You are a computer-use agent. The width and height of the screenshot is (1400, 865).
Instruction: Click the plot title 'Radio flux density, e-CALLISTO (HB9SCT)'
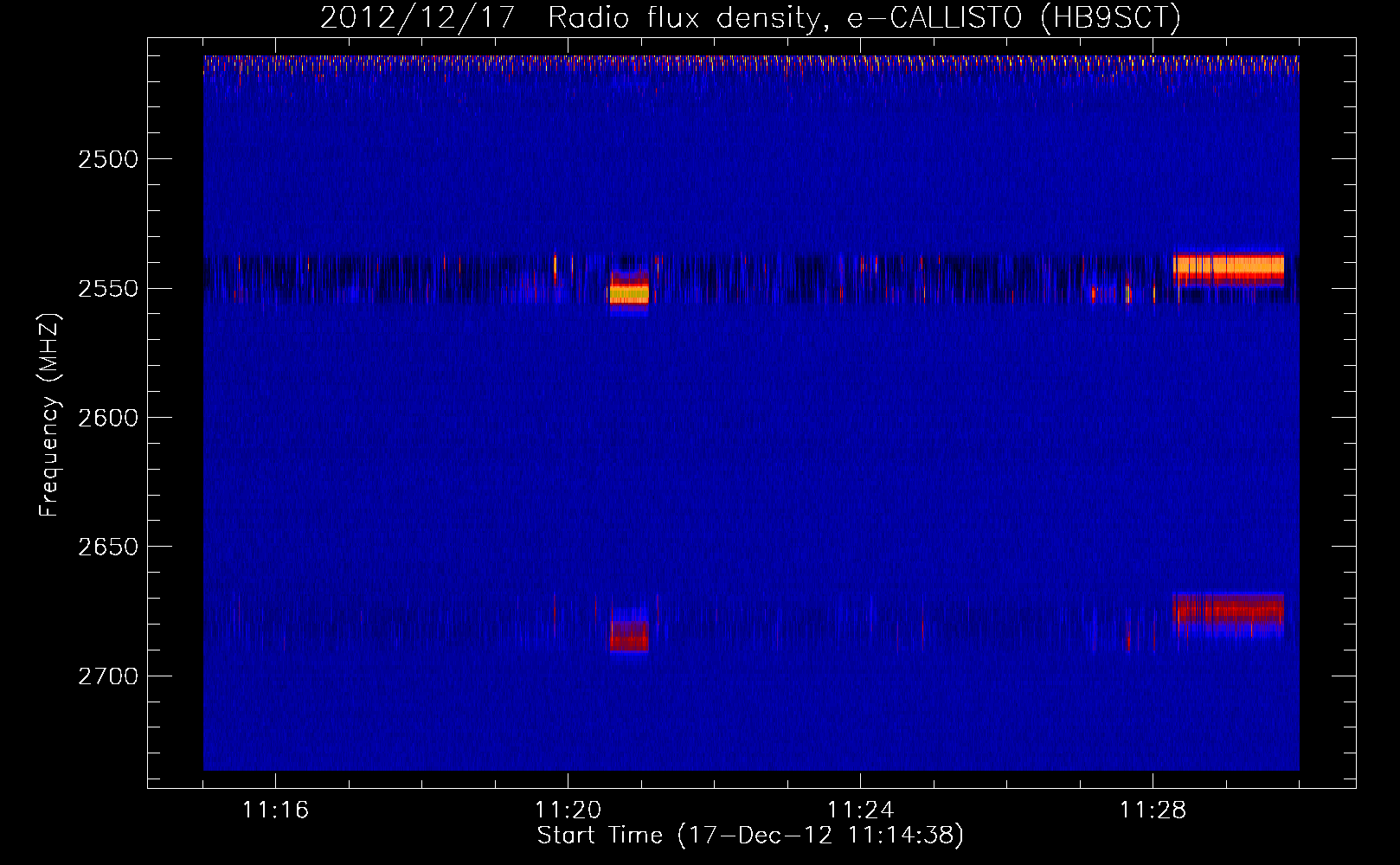coord(864,18)
